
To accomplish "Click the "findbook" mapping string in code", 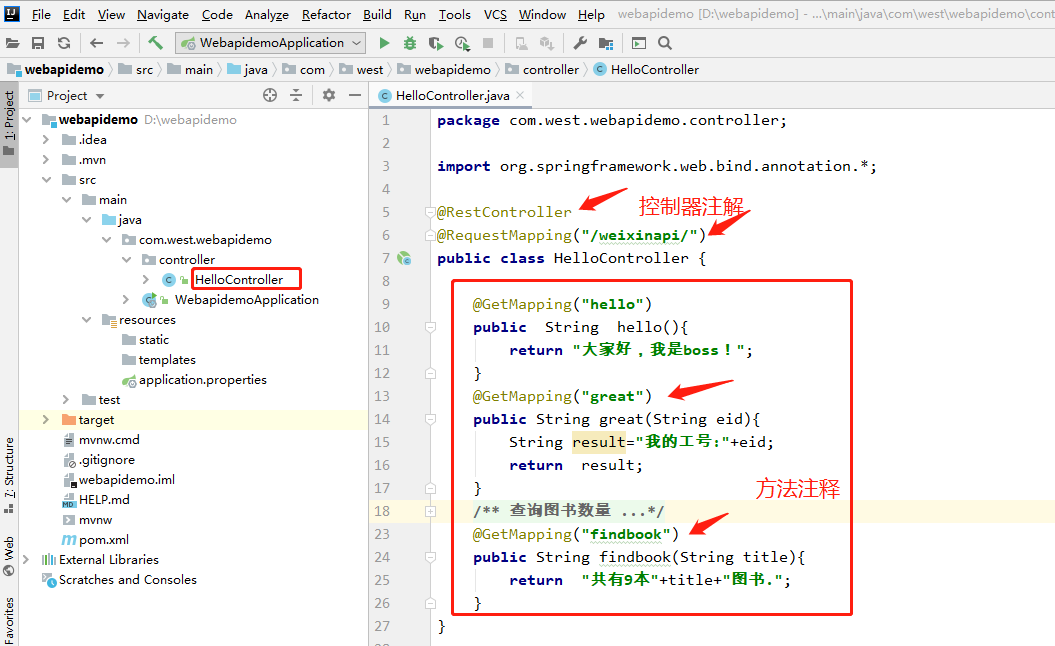I will (x=626, y=534).
